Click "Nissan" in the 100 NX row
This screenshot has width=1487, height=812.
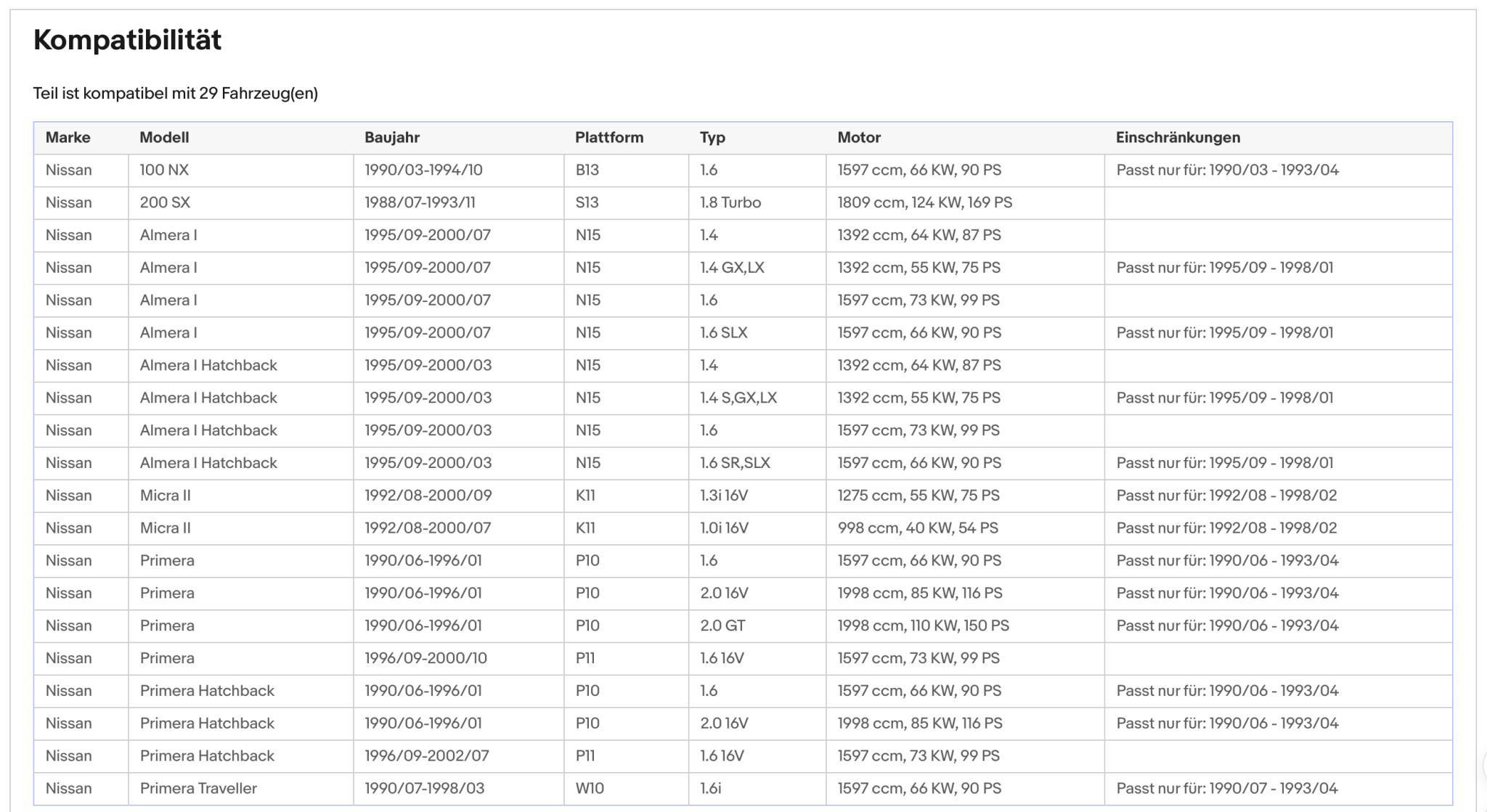pyautogui.click(x=69, y=171)
